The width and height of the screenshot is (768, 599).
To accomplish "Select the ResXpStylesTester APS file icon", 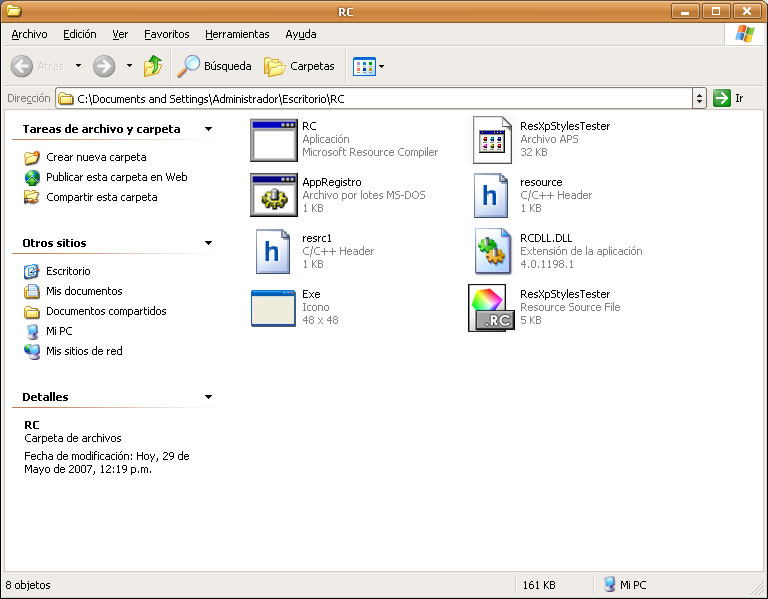I will (491, 140).
